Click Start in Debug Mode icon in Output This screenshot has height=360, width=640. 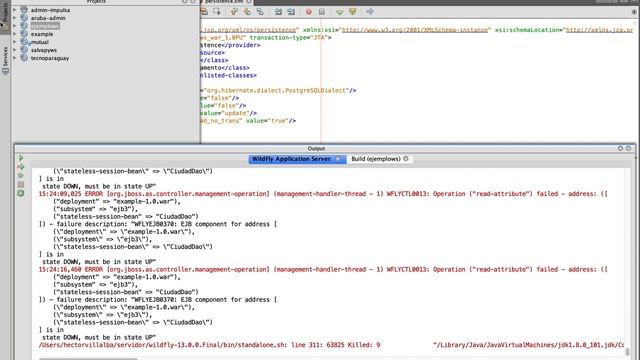tap(21, 167)
